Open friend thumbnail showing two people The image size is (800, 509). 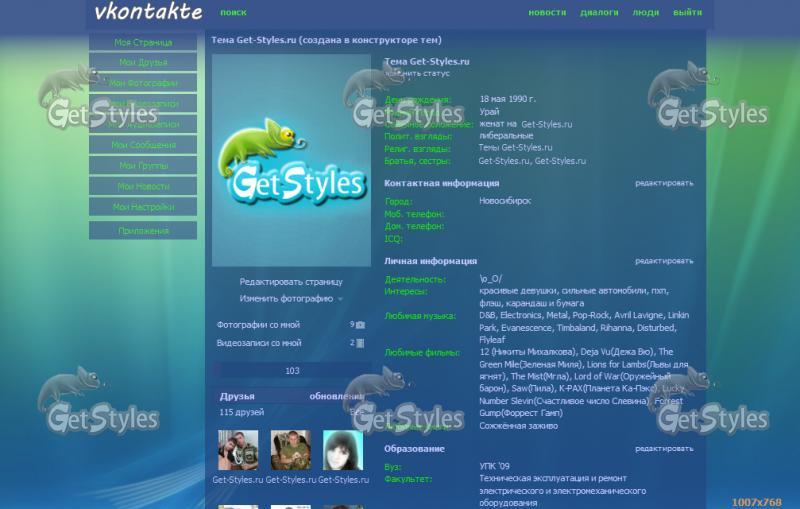click(x=238, y=450)
